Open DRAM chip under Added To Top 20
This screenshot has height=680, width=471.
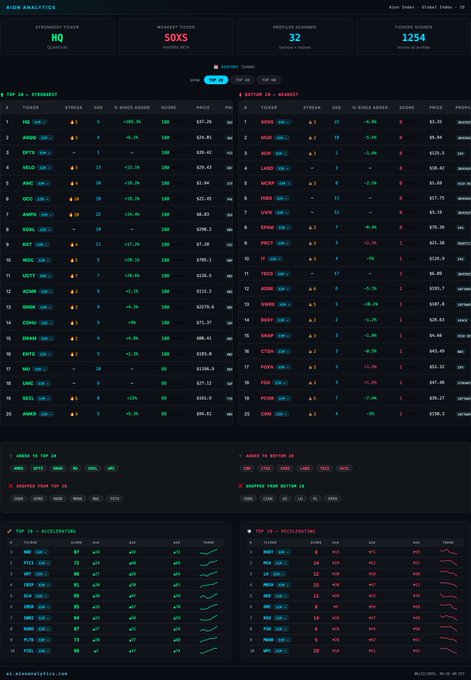pyautogui.click(x=58, y=468)
